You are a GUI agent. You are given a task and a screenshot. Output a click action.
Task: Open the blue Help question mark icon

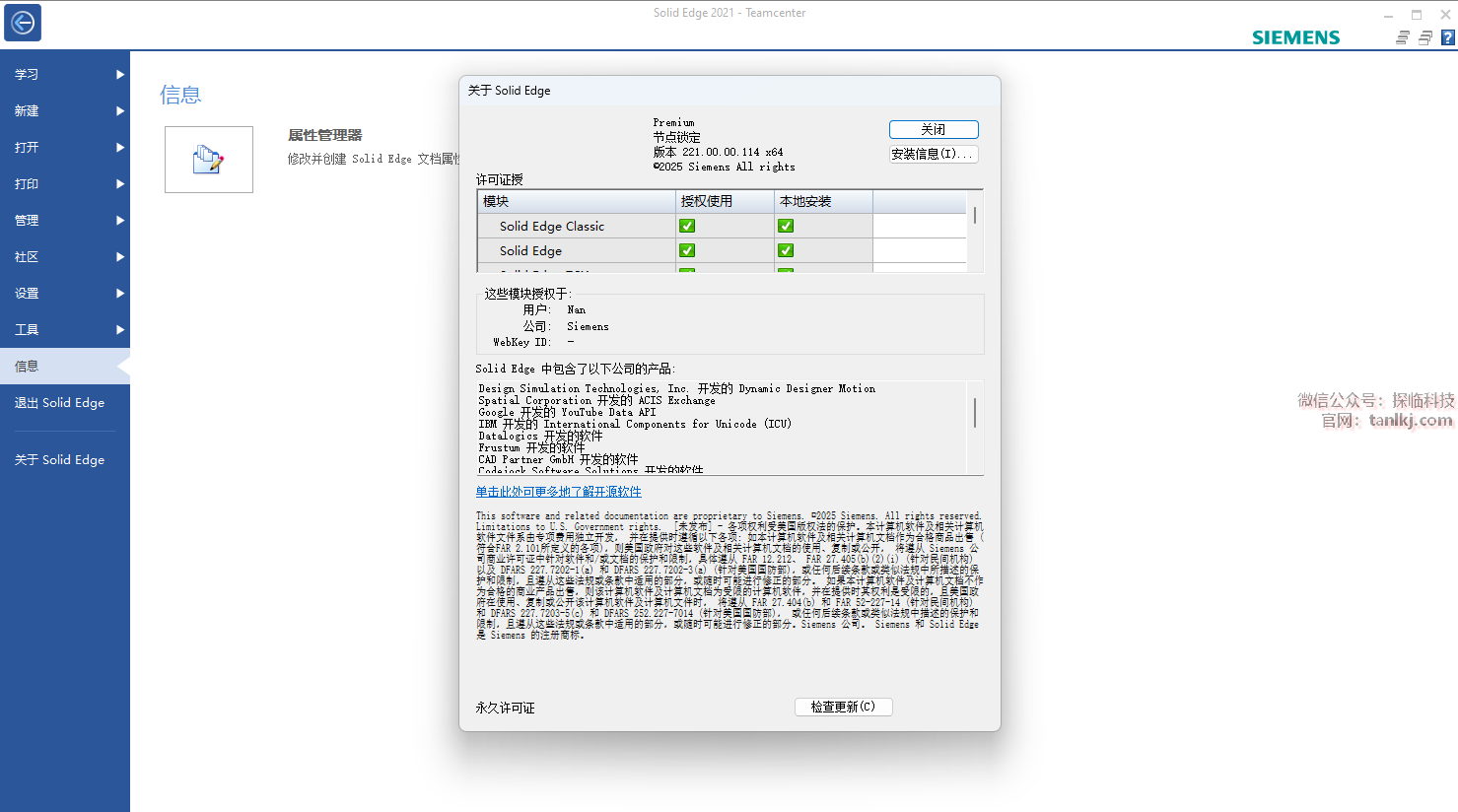[x=1447, y=37]
